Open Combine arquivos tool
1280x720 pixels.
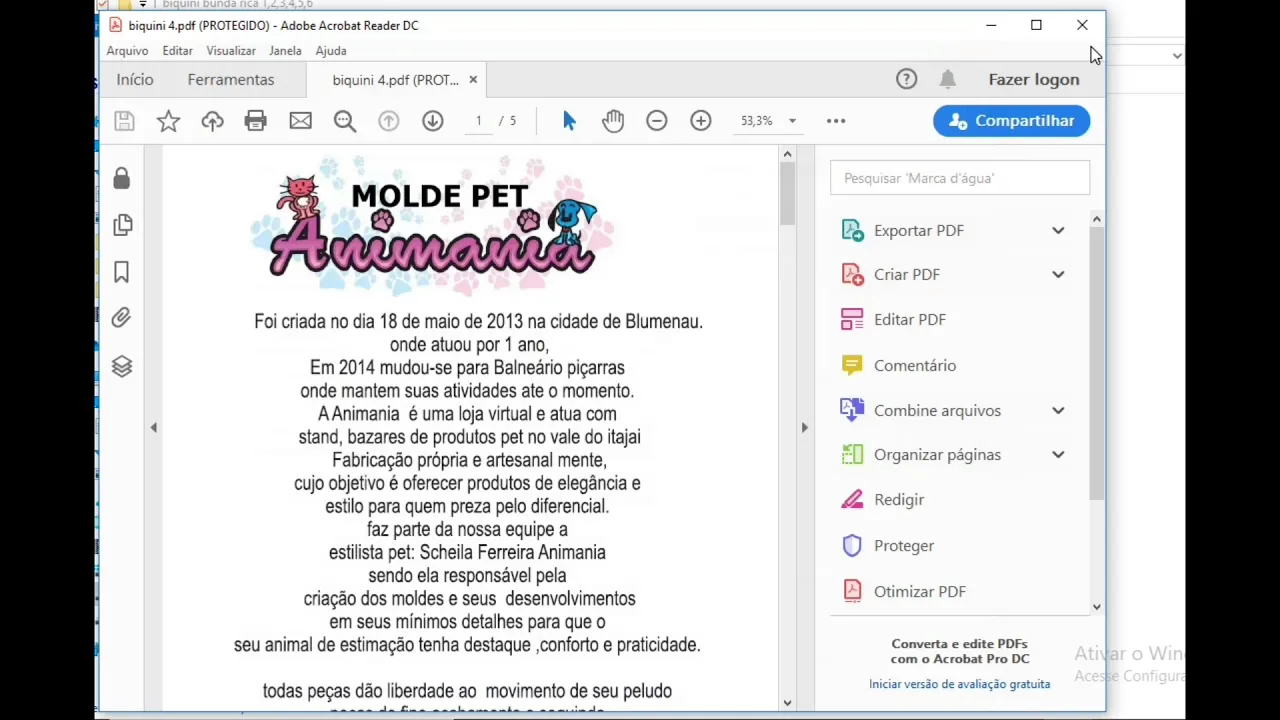(936, 411)
